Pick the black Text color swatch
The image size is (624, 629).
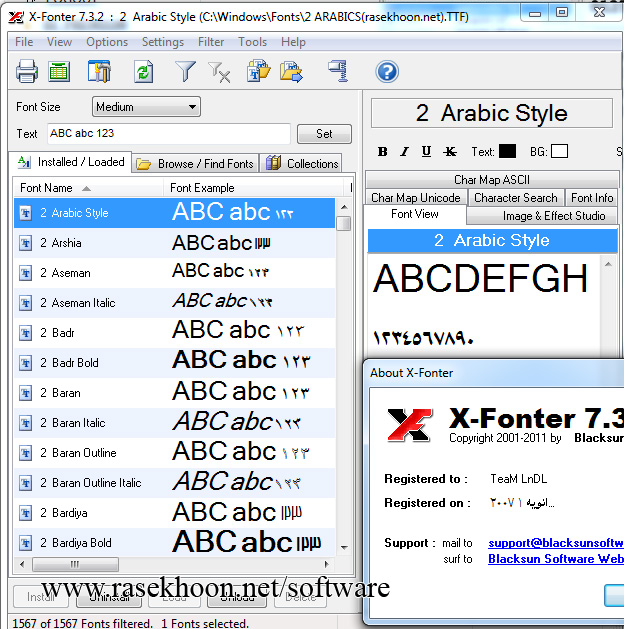507,151
